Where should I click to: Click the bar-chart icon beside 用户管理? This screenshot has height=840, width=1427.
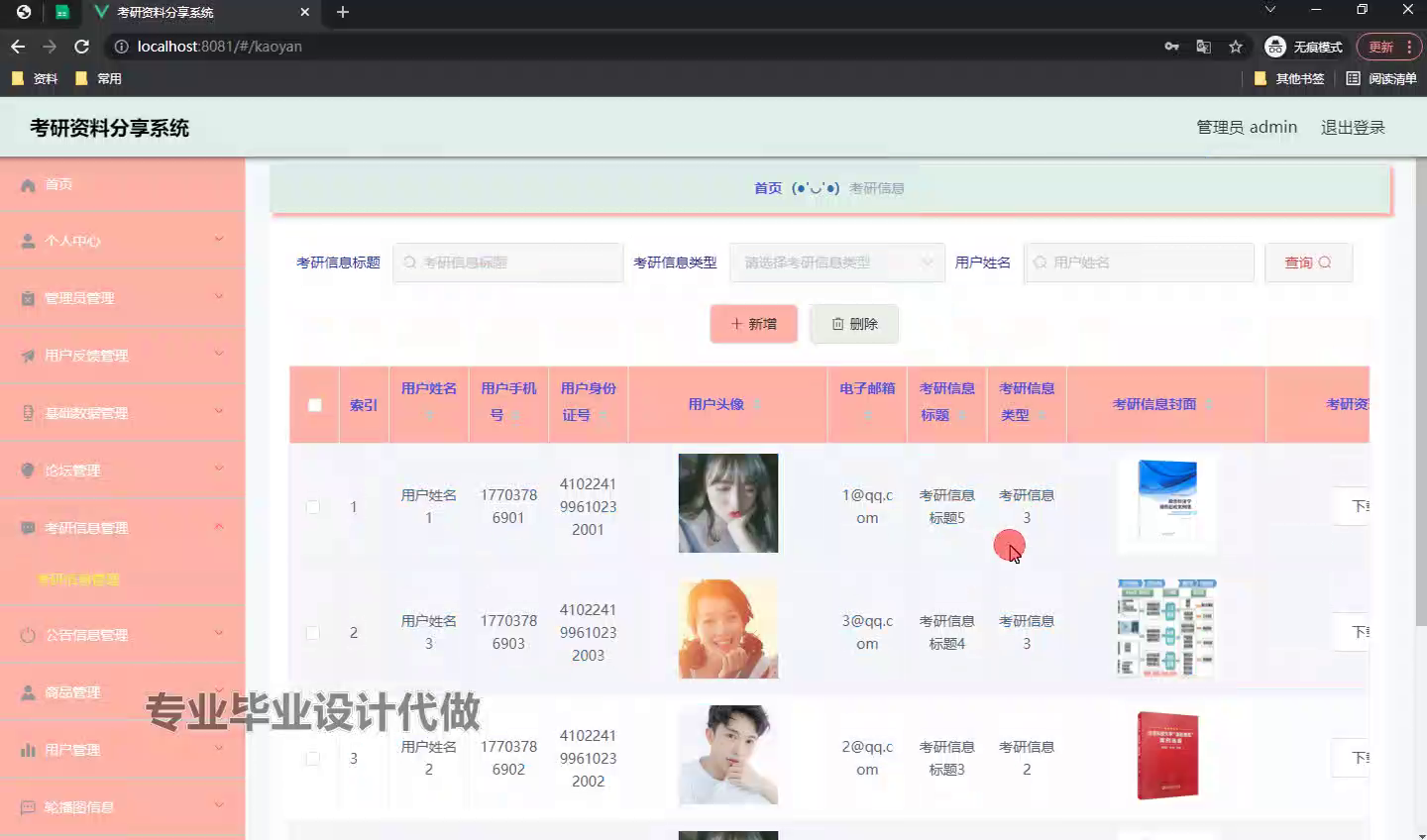(x=28, y=750)
